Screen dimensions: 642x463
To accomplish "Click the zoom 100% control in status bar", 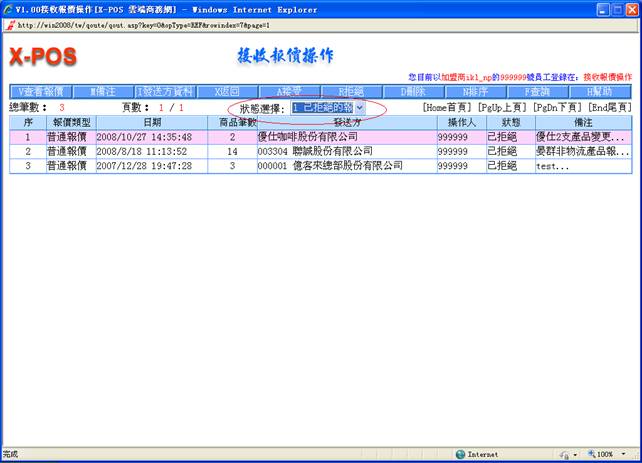I will pos(604,453).
